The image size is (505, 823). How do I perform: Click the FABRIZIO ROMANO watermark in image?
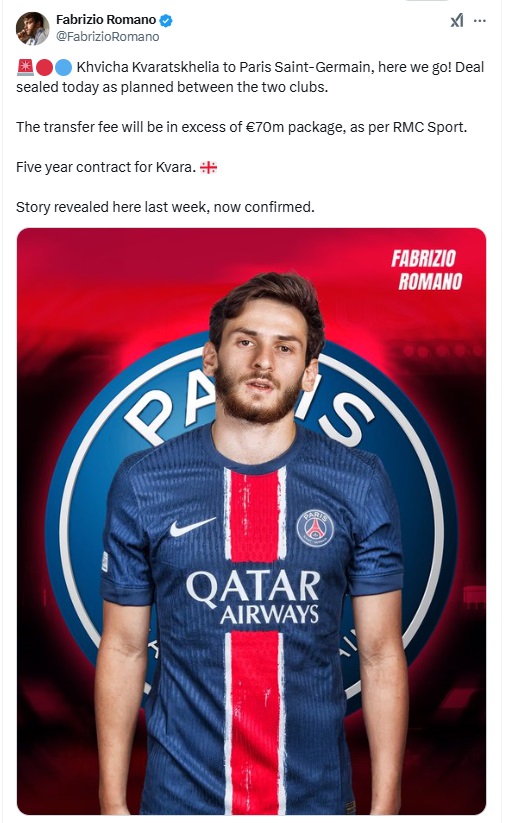click(x=427, y=270)
